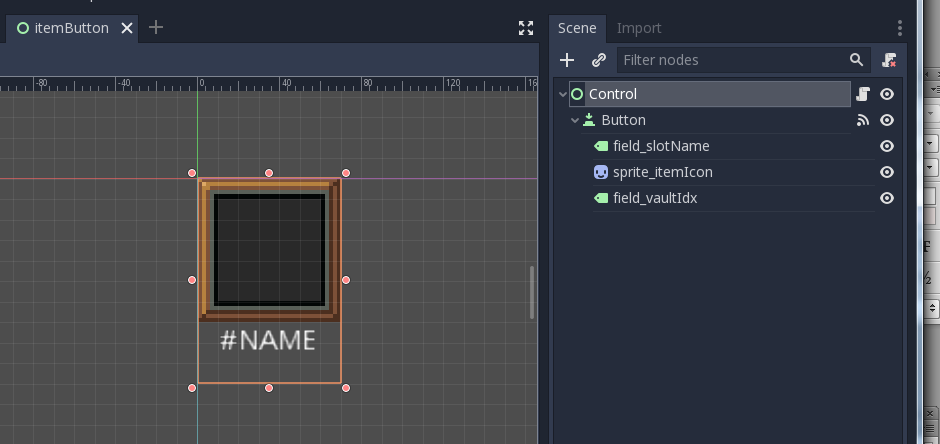Add a new child node
Image resolution: width=940 pixels, height=444 pixels.
567,60
